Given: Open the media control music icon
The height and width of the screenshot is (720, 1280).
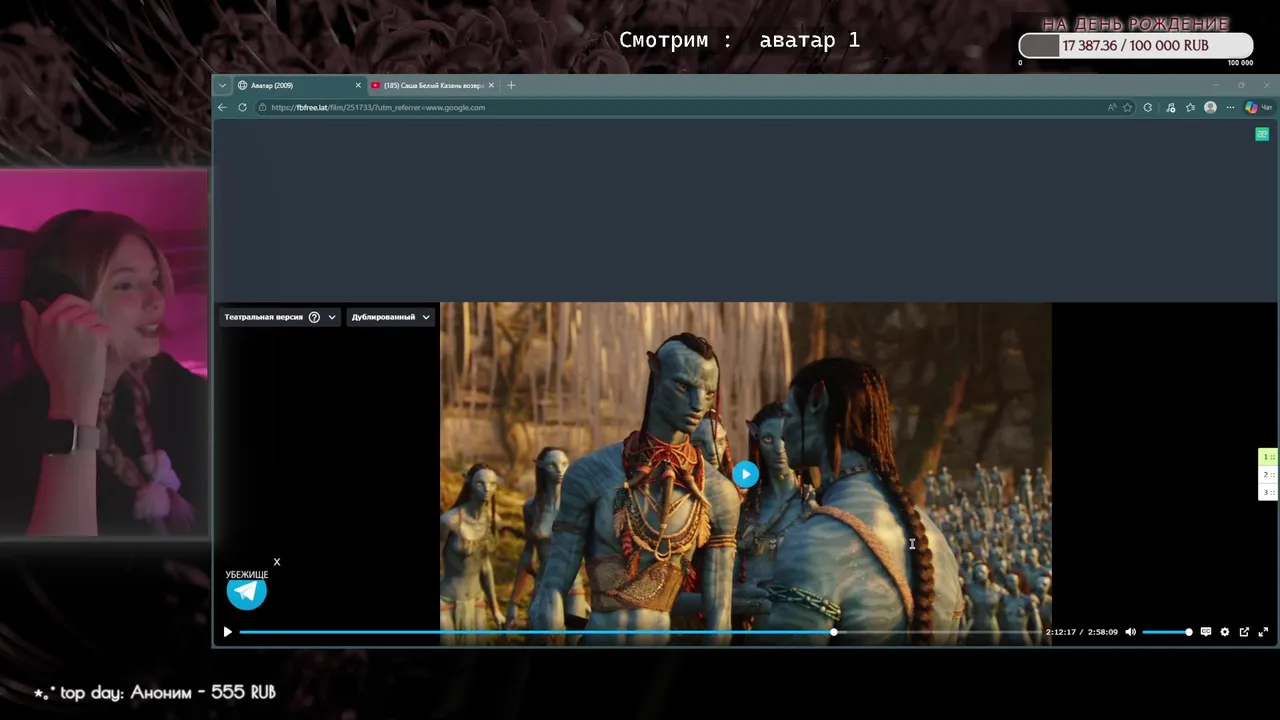Looking at the screenshot, I should [1171, 107].
